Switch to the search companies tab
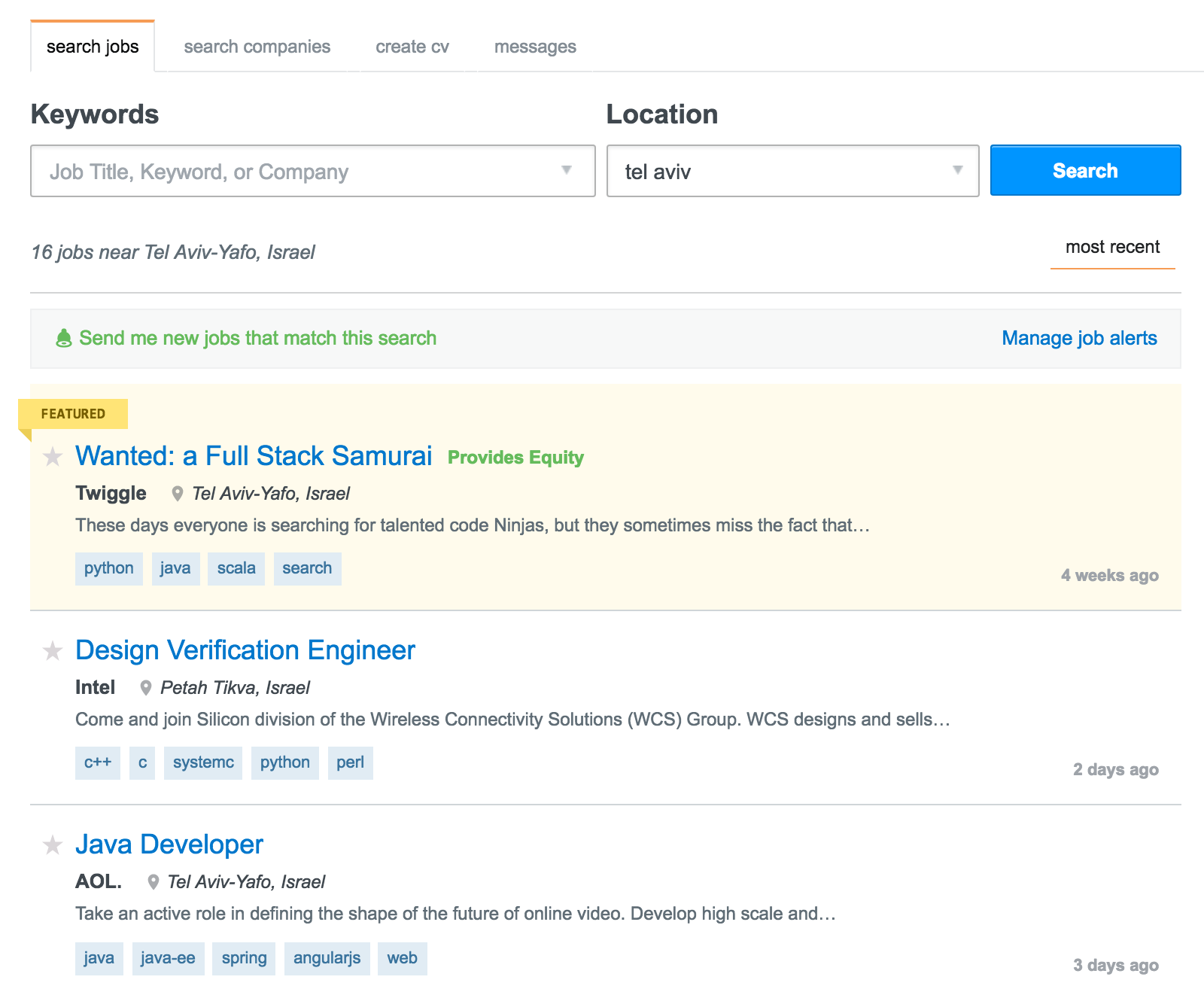The height and width of the screenshot is (995, 1204). pyautogui.click(x=257, y=47)
